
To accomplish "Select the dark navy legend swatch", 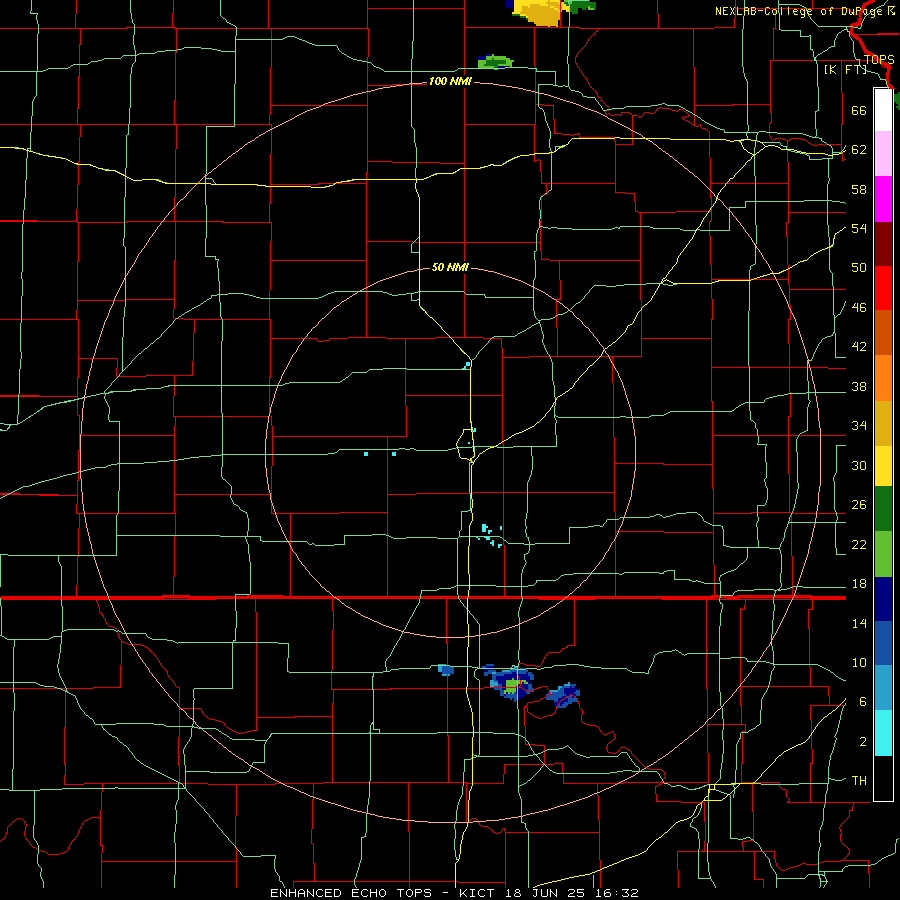I will 883,599.
